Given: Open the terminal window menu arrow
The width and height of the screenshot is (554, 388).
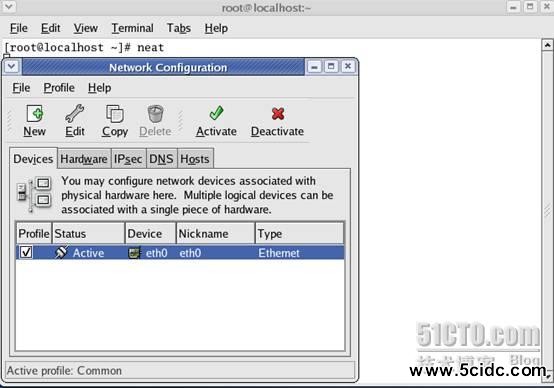Looking at the screenshot, I should click(8, 6).
